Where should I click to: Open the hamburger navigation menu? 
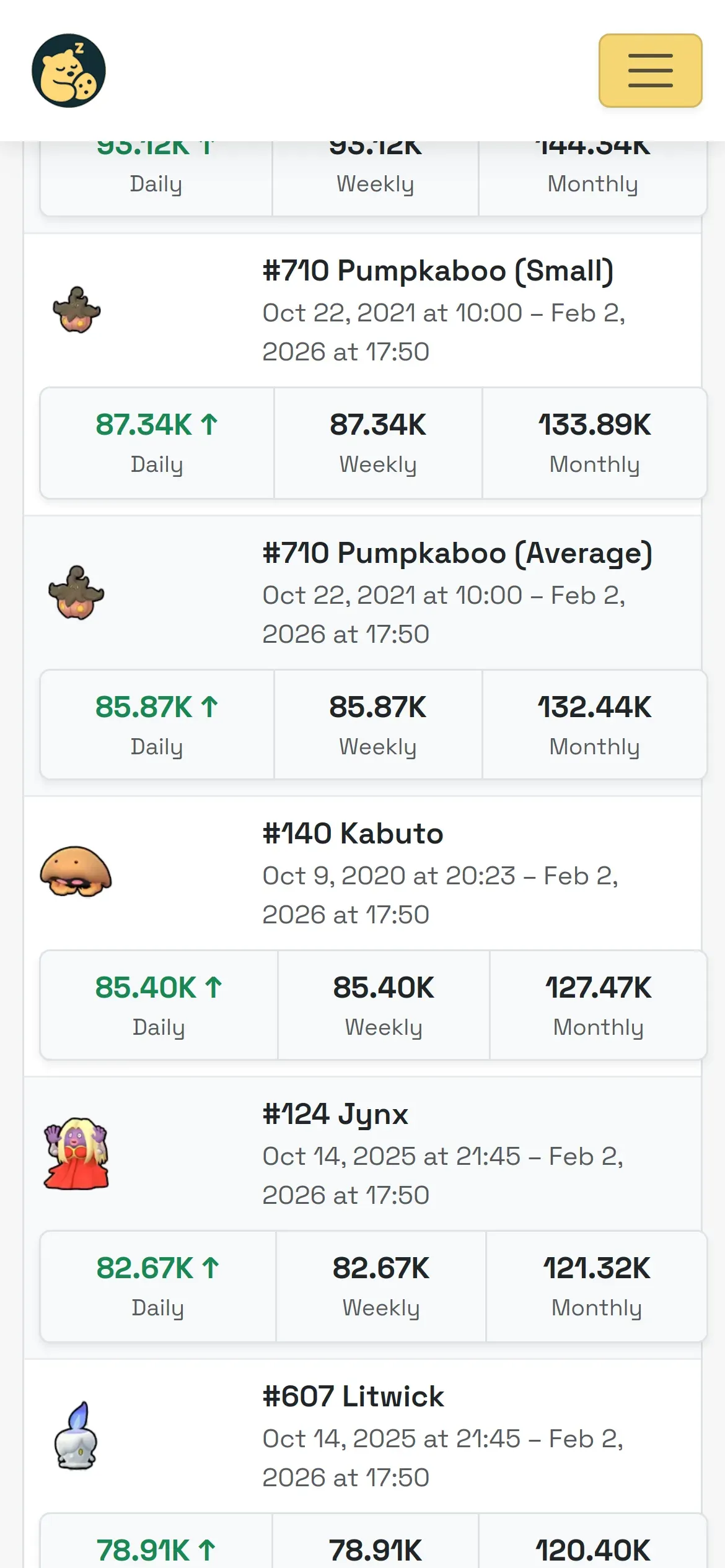pos(650,71)
